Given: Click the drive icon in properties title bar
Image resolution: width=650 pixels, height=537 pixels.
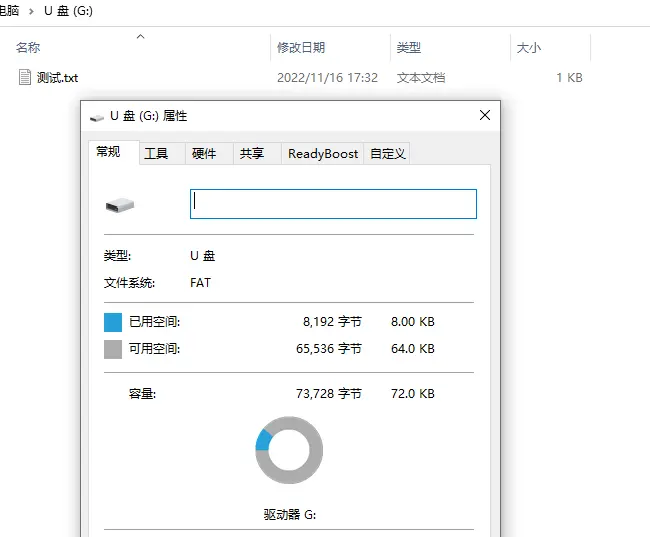Looking at the screenshot, I should tap(97, 118).
